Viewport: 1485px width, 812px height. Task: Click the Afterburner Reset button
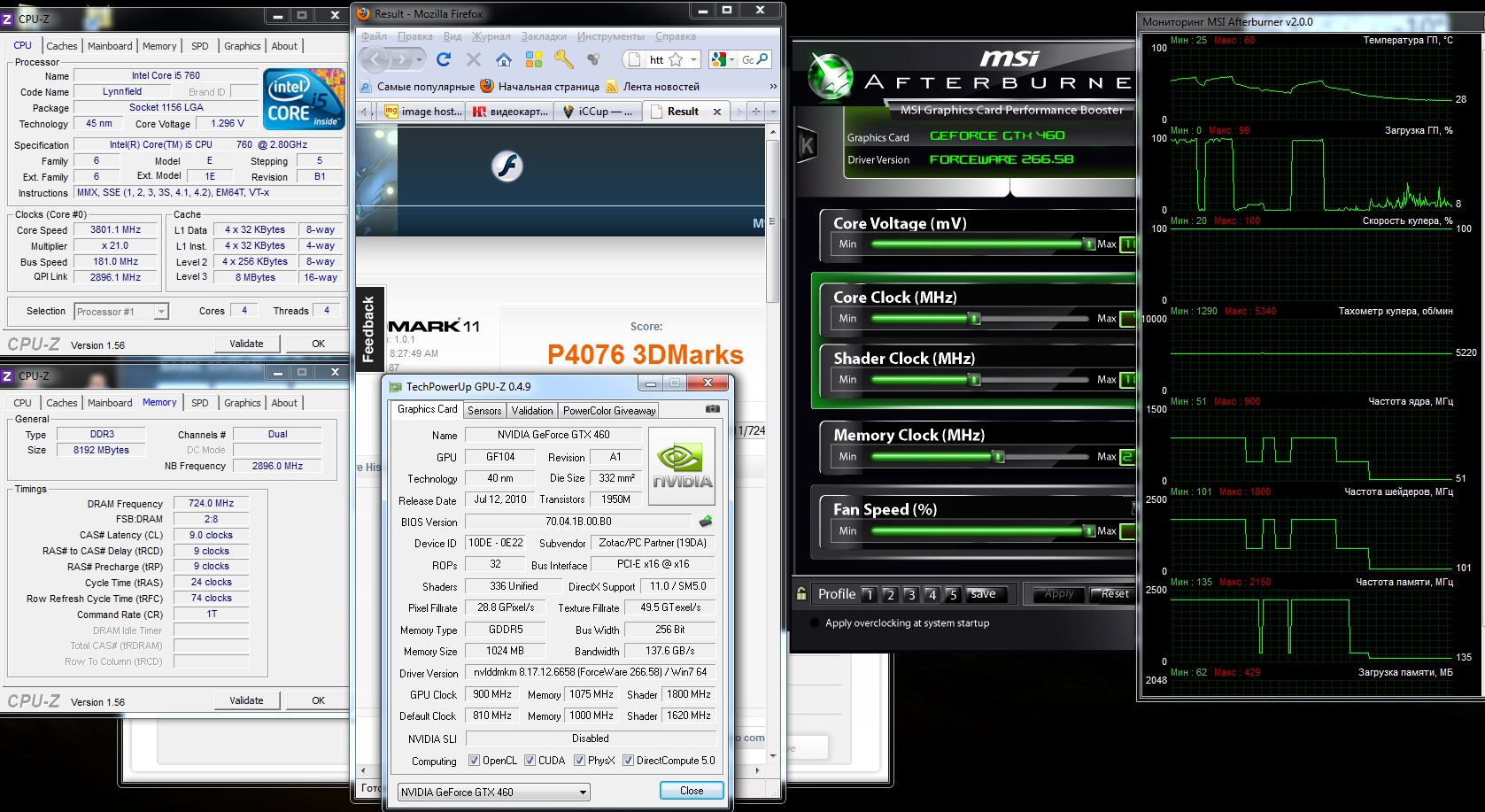(x=1111, y=594)
